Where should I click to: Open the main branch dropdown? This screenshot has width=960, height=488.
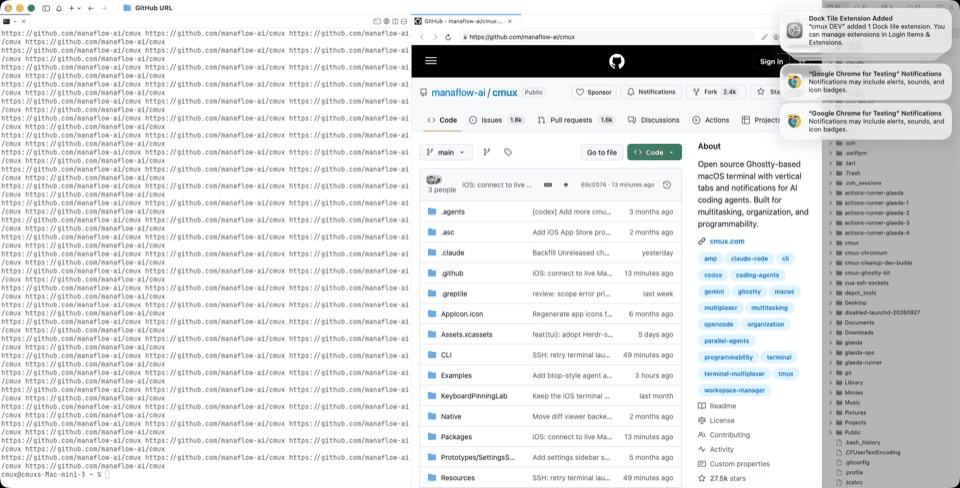click(x=446, y=152)
